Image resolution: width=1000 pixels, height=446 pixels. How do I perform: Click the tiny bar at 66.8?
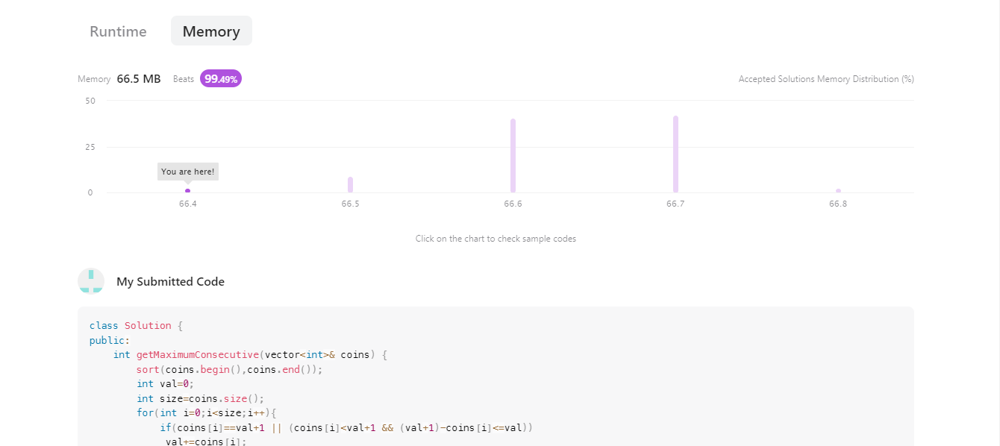(838, 191)
